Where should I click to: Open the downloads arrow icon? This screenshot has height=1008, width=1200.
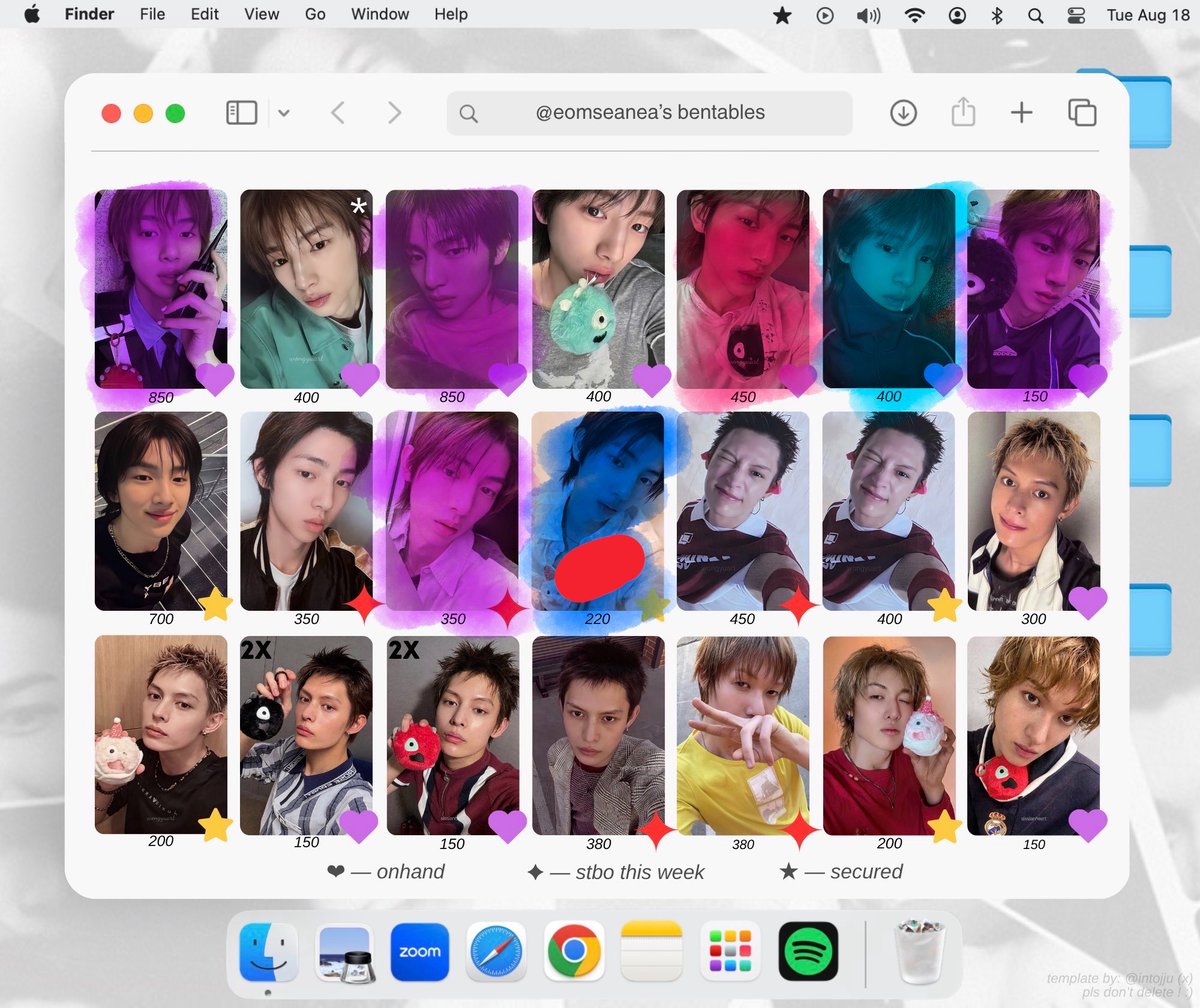[x=903, y=113]
